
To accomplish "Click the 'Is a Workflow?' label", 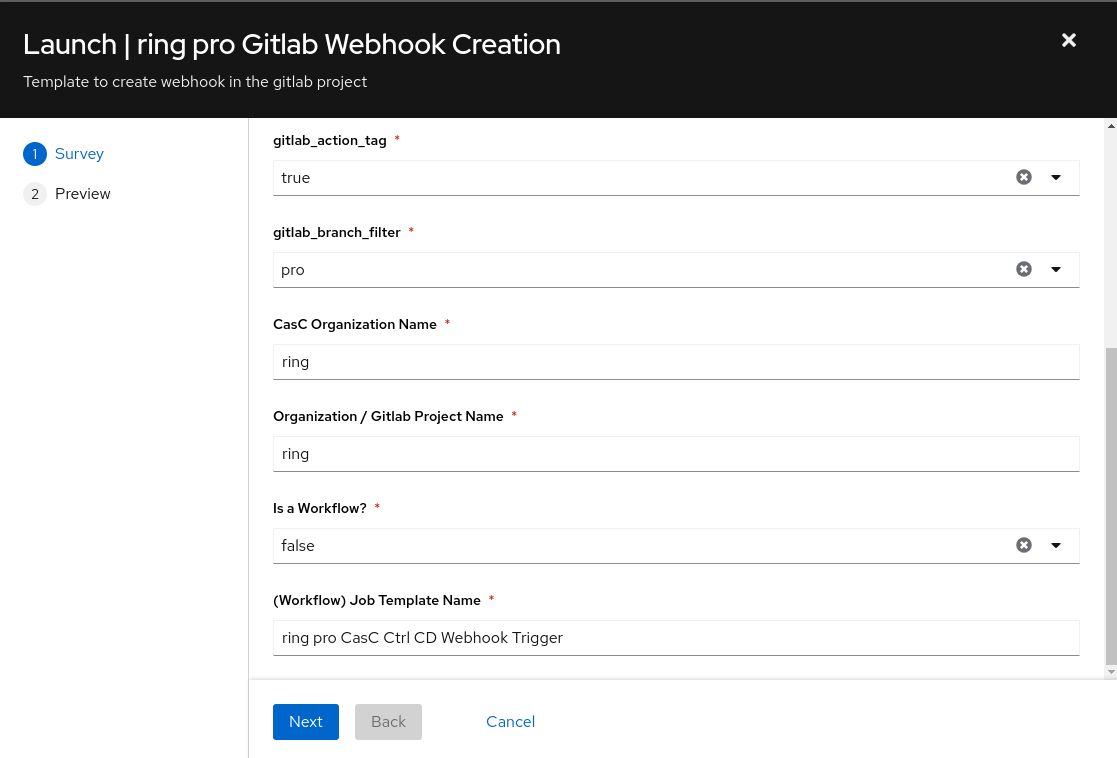I will tap(320, 508).
